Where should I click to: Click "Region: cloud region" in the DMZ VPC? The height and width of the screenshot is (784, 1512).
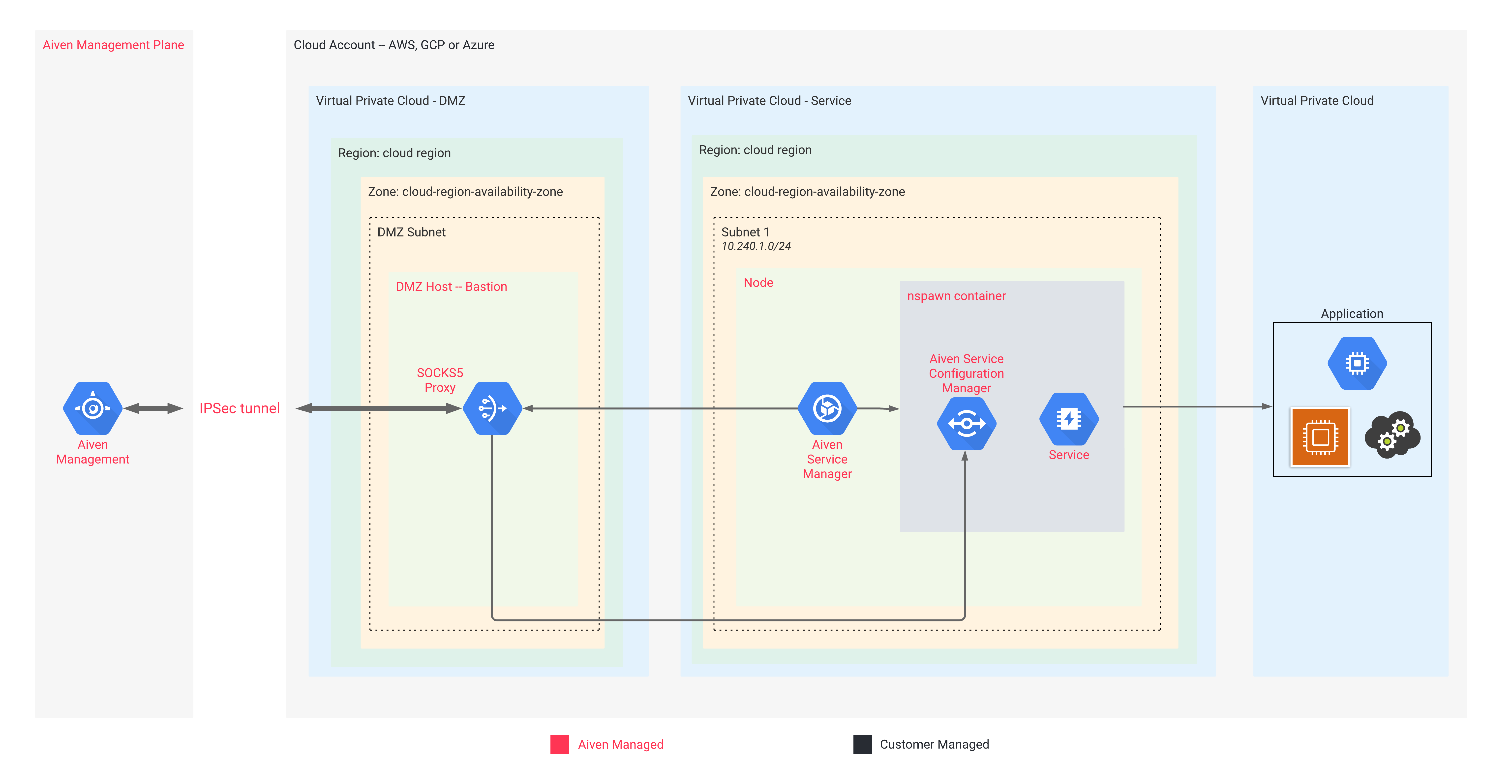(394, 153)
